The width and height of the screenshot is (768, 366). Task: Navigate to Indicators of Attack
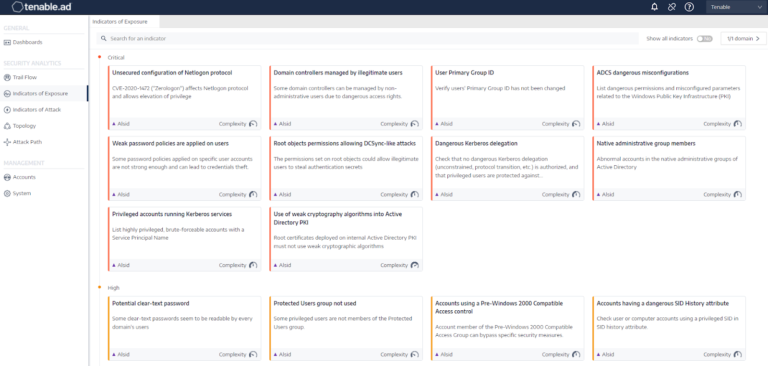[37, 110]
